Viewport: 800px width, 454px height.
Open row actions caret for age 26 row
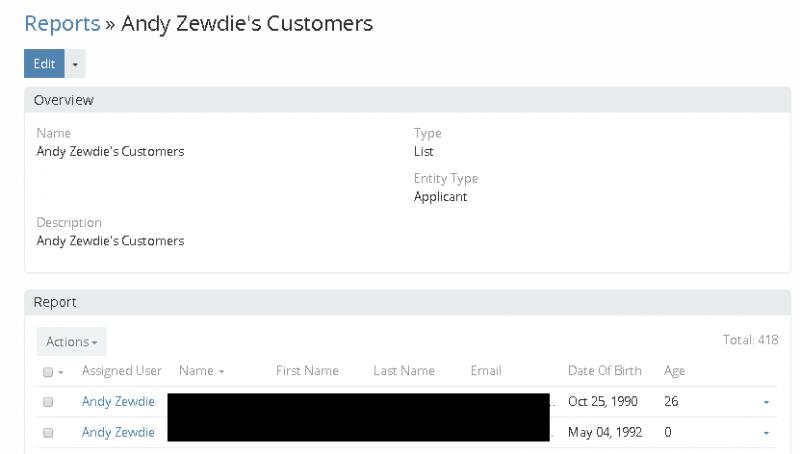point(766,402)
